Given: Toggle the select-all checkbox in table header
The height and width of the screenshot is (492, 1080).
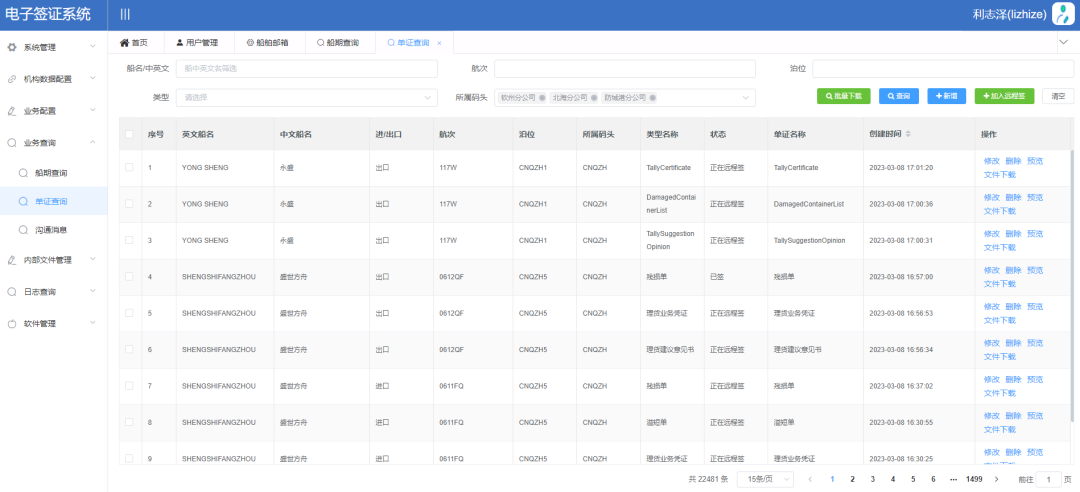Looking at the screenshot, I should click(x=129, y=134).
